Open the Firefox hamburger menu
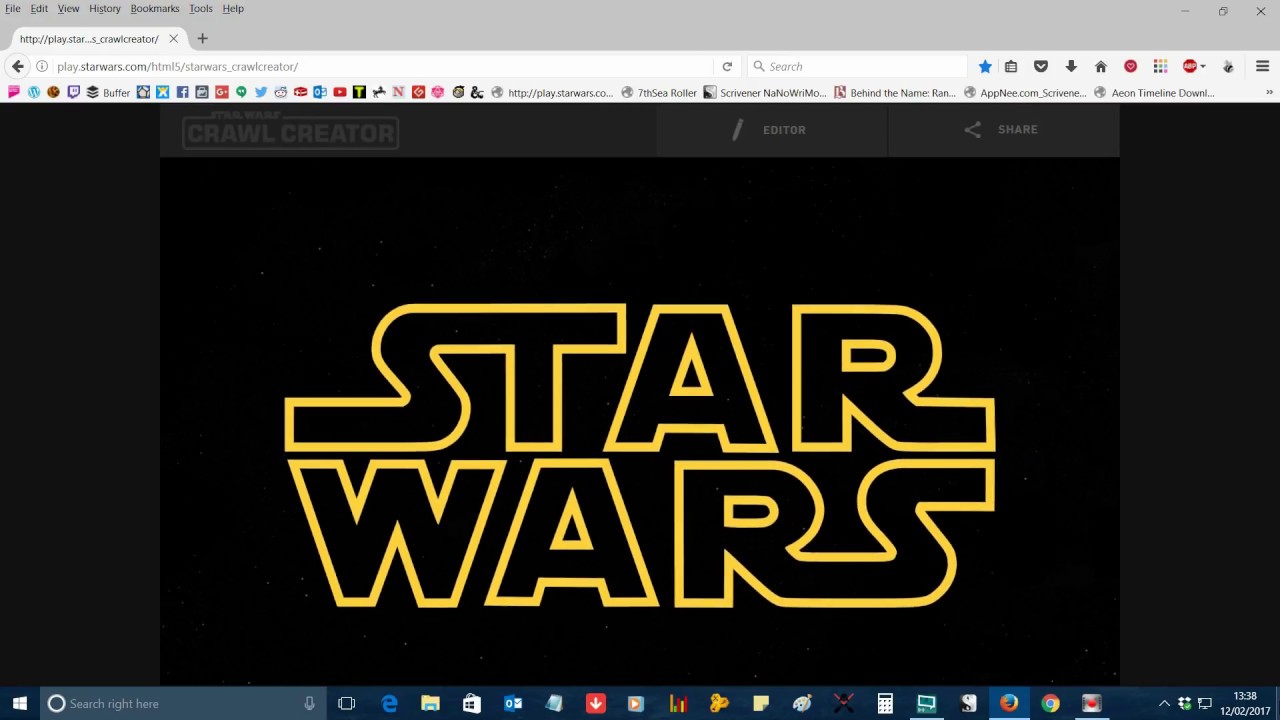 [1262, 66]
